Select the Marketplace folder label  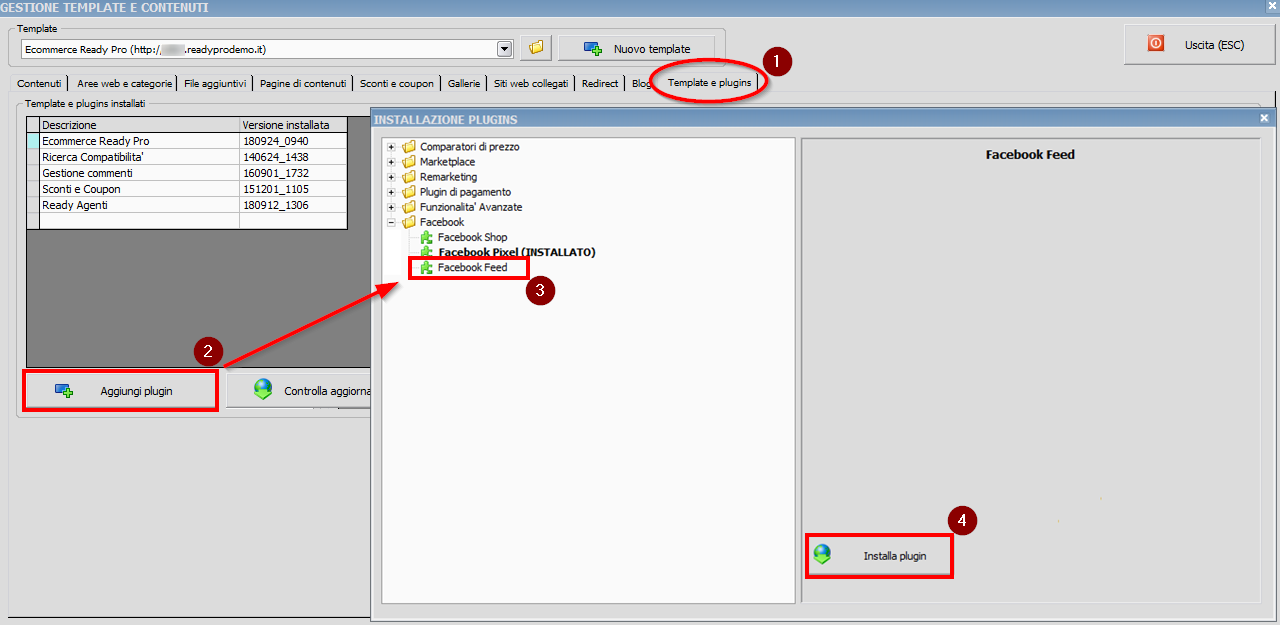(447, 162)
